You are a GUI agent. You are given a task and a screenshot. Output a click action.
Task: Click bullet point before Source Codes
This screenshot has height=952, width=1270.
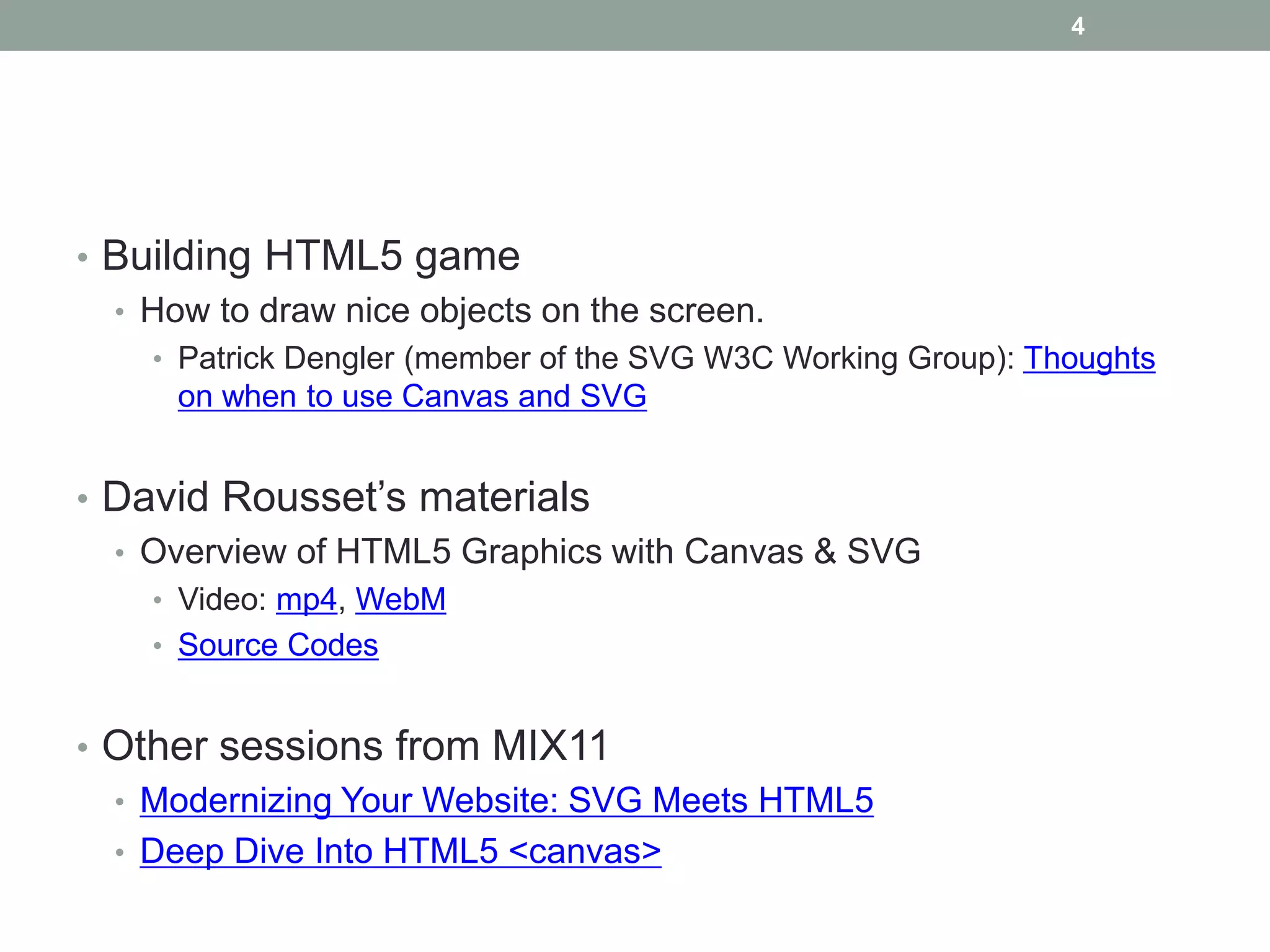[158, 646]
